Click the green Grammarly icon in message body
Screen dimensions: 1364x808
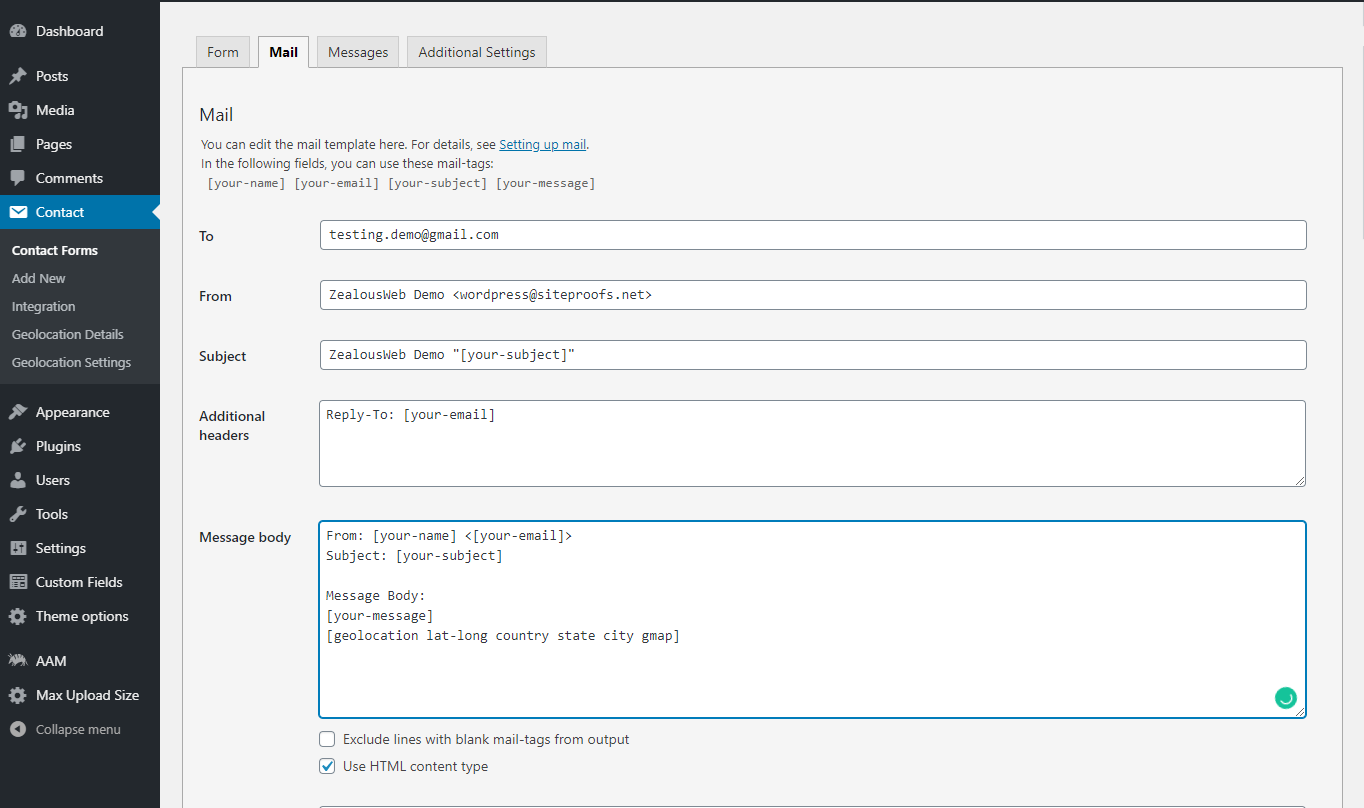[x=1285, y=698]
